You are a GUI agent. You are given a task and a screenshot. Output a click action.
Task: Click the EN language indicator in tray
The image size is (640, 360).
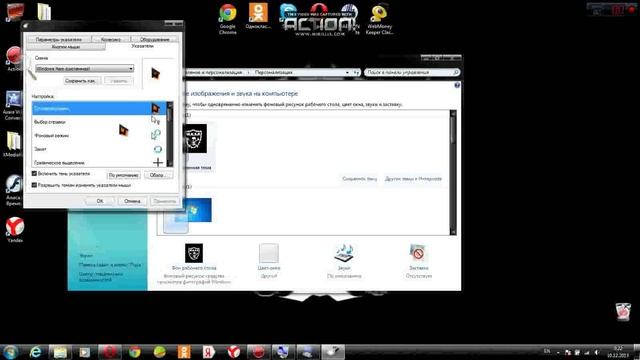[547, 351]
